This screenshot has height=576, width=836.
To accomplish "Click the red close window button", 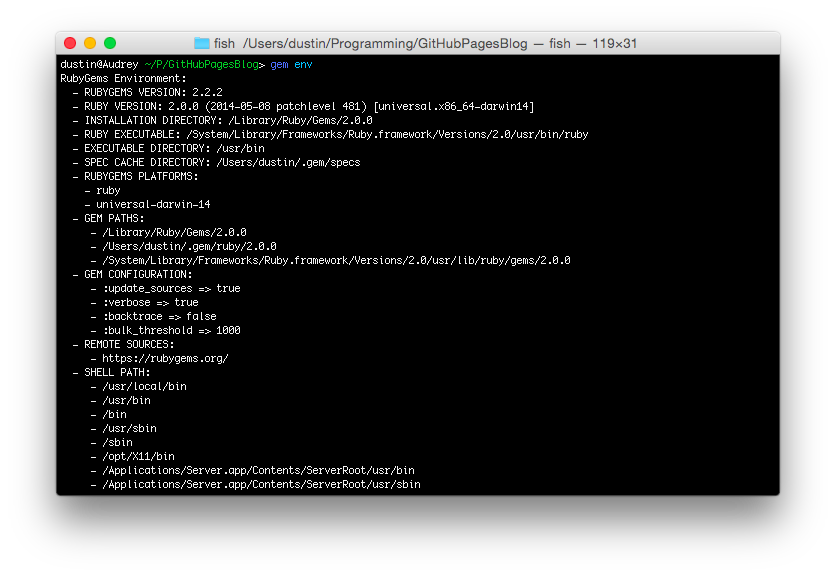I will 70,43.
